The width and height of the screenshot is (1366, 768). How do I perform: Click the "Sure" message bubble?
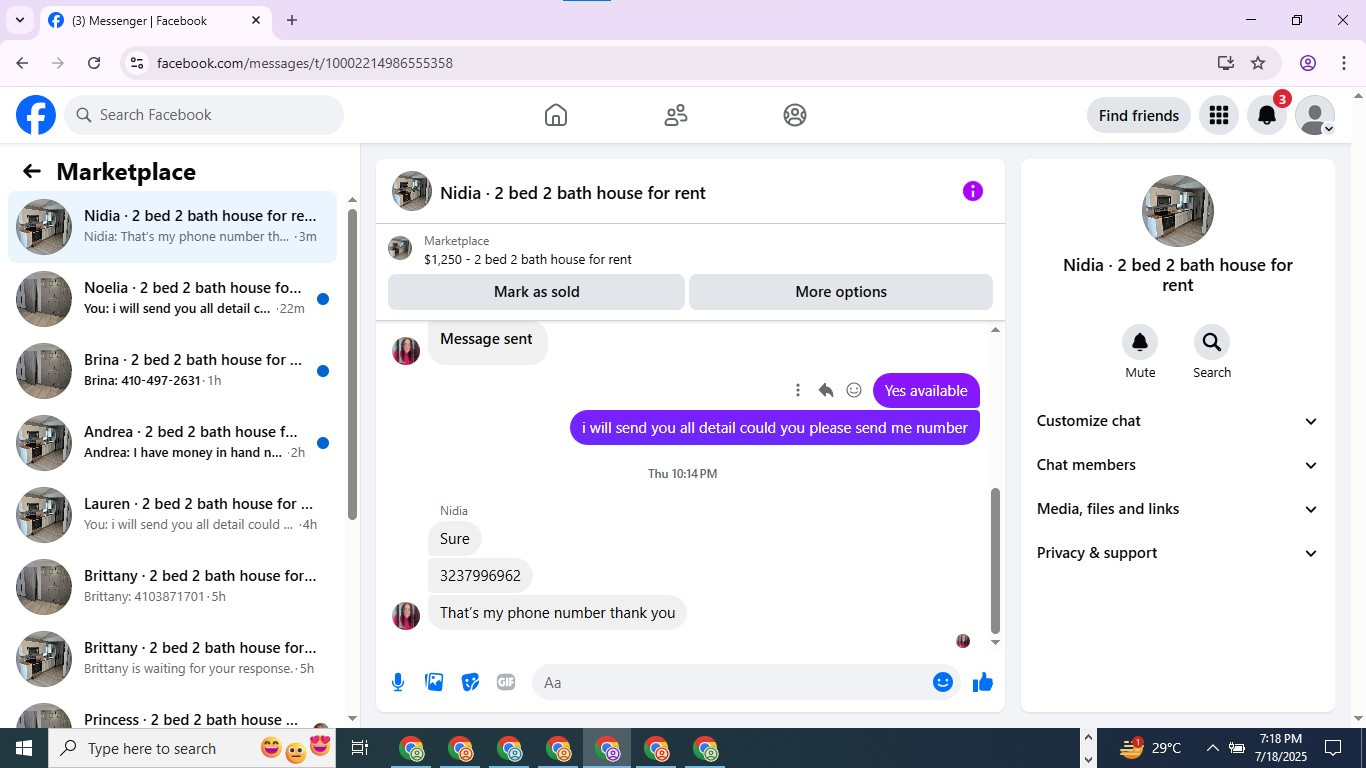455,539
